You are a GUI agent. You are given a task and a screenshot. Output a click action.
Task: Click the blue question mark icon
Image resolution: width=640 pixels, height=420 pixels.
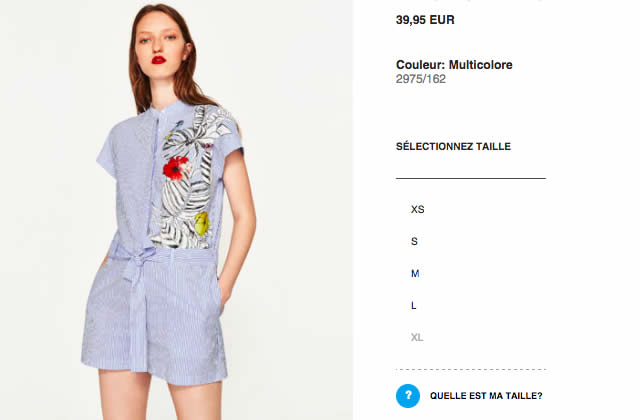point(408,396)
